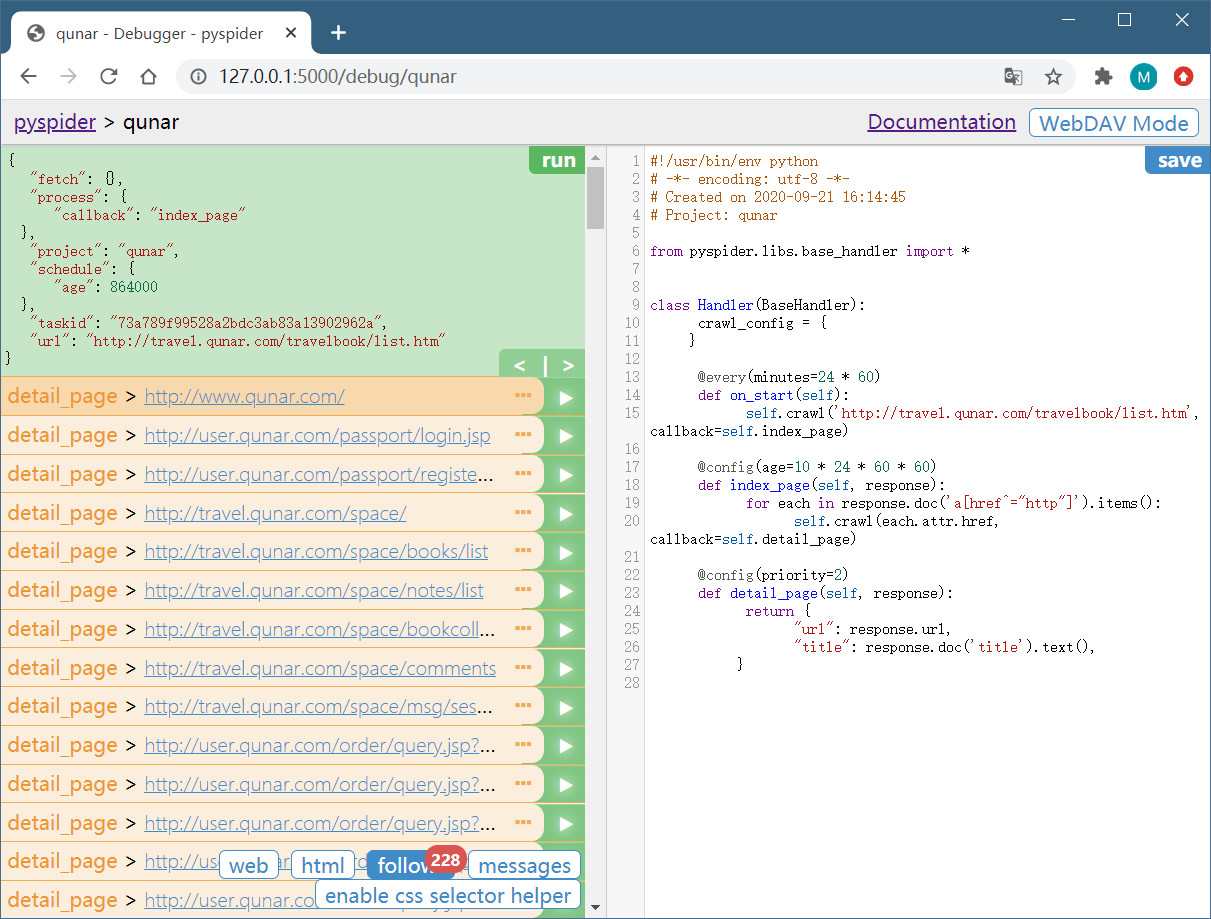Run the task for http://www.qunar.com/
This screenshot has width=1211, height=919.
(x=565, y=397)
